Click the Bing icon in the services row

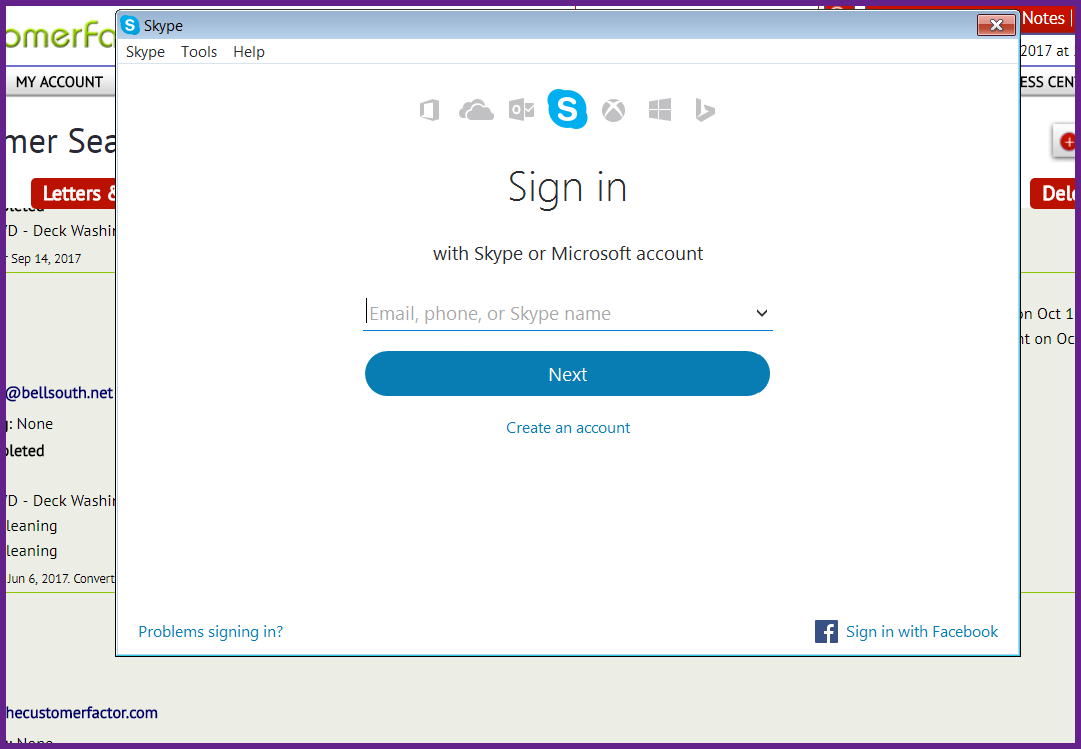(x=705, y=110)
